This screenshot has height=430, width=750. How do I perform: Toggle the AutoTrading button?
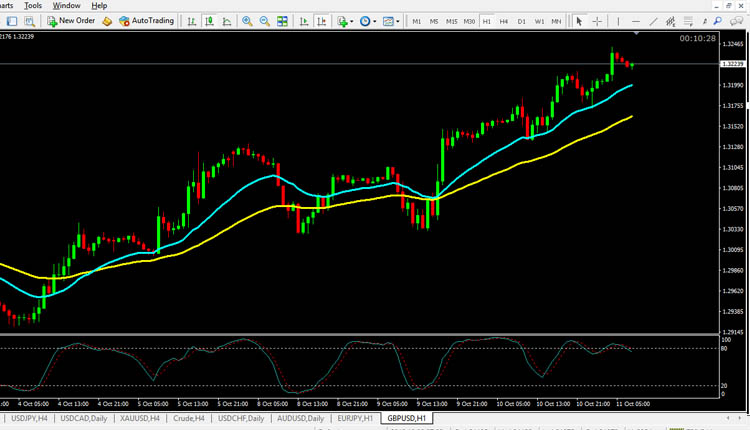pyautogui.click(x=146, y=21)
